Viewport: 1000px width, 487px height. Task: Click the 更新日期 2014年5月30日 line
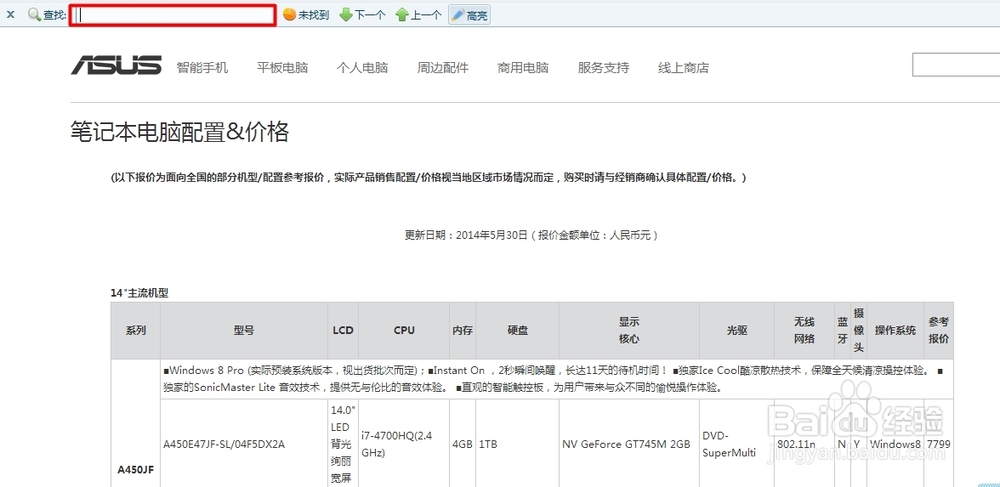click(x=532, y=235)
